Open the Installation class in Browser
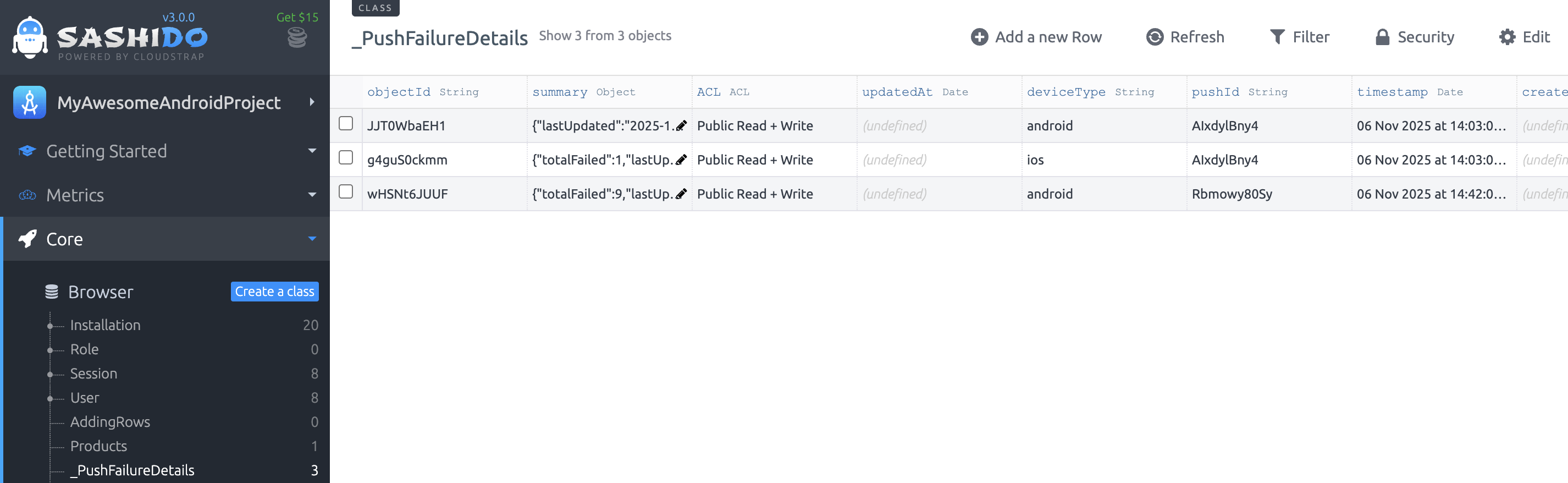This screenshot has height=483, width=1568. pos(106,325)
